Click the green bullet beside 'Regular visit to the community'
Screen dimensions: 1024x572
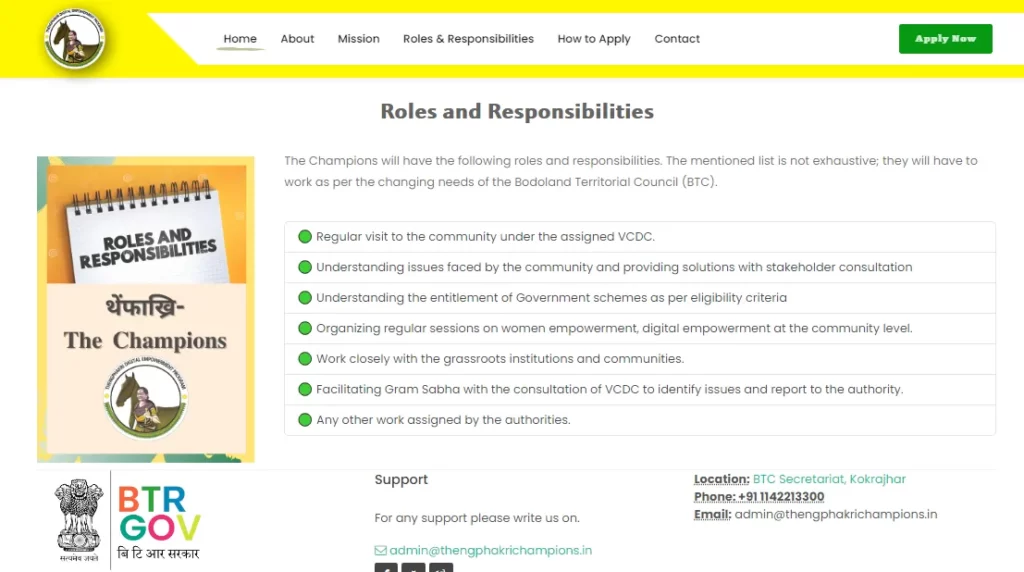coord(305,236)
